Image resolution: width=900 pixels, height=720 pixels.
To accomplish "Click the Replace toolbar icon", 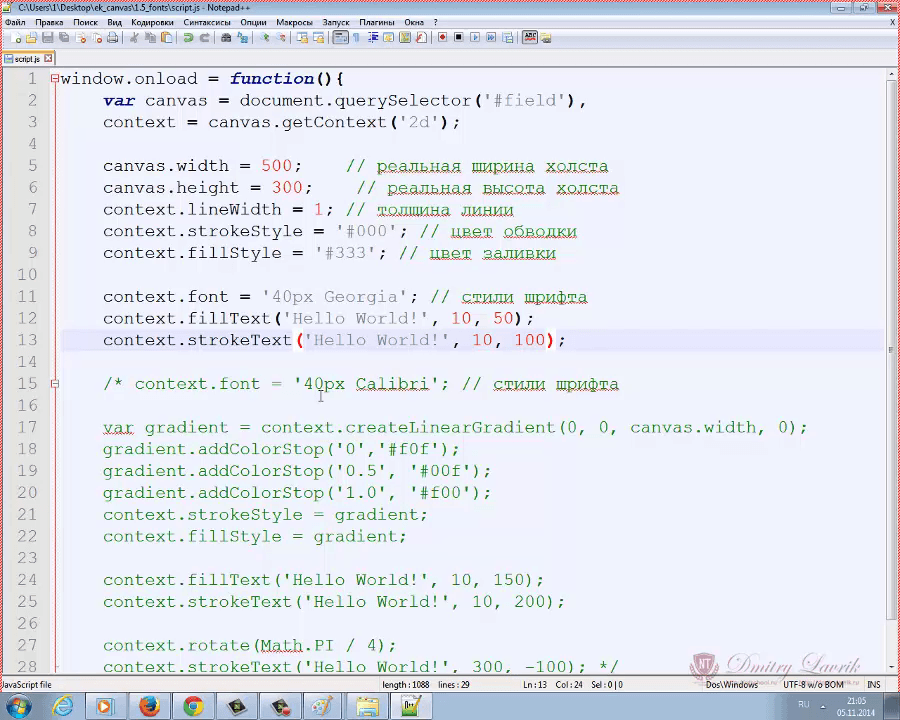I will point(242,38).
